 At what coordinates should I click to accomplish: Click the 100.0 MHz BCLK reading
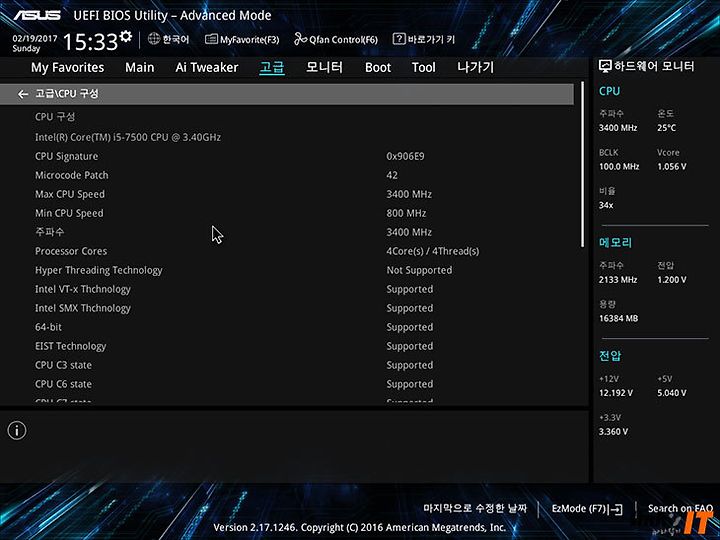(619, 166)
